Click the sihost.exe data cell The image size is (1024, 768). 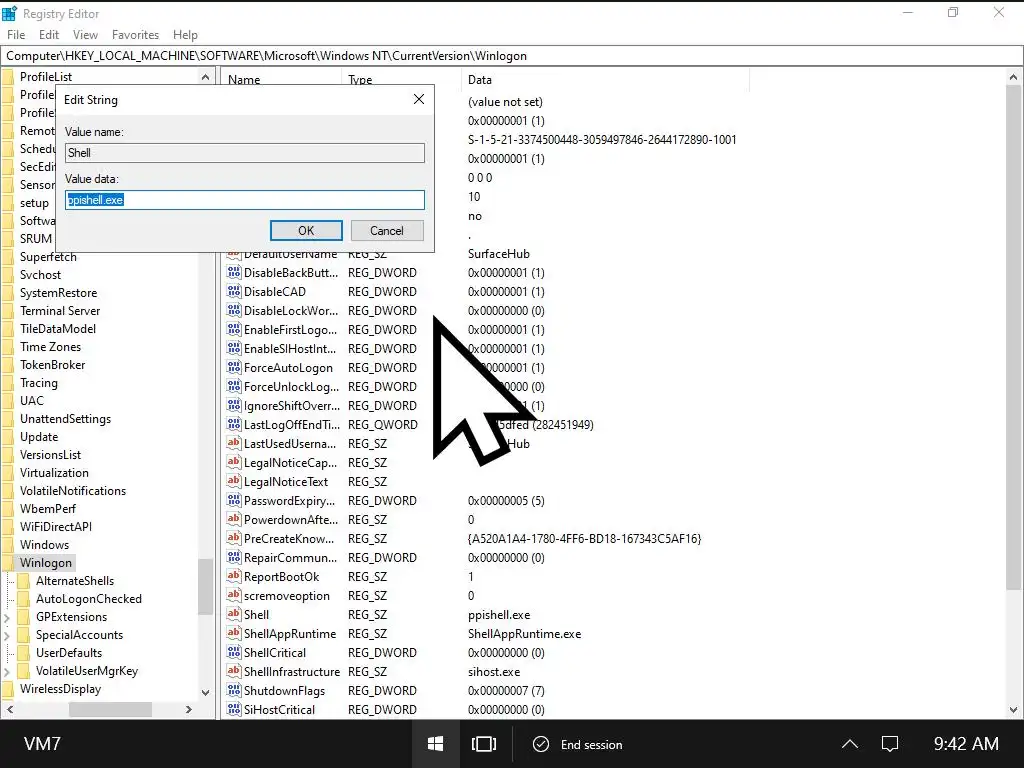pyautogui.click(x=494, y=671)
